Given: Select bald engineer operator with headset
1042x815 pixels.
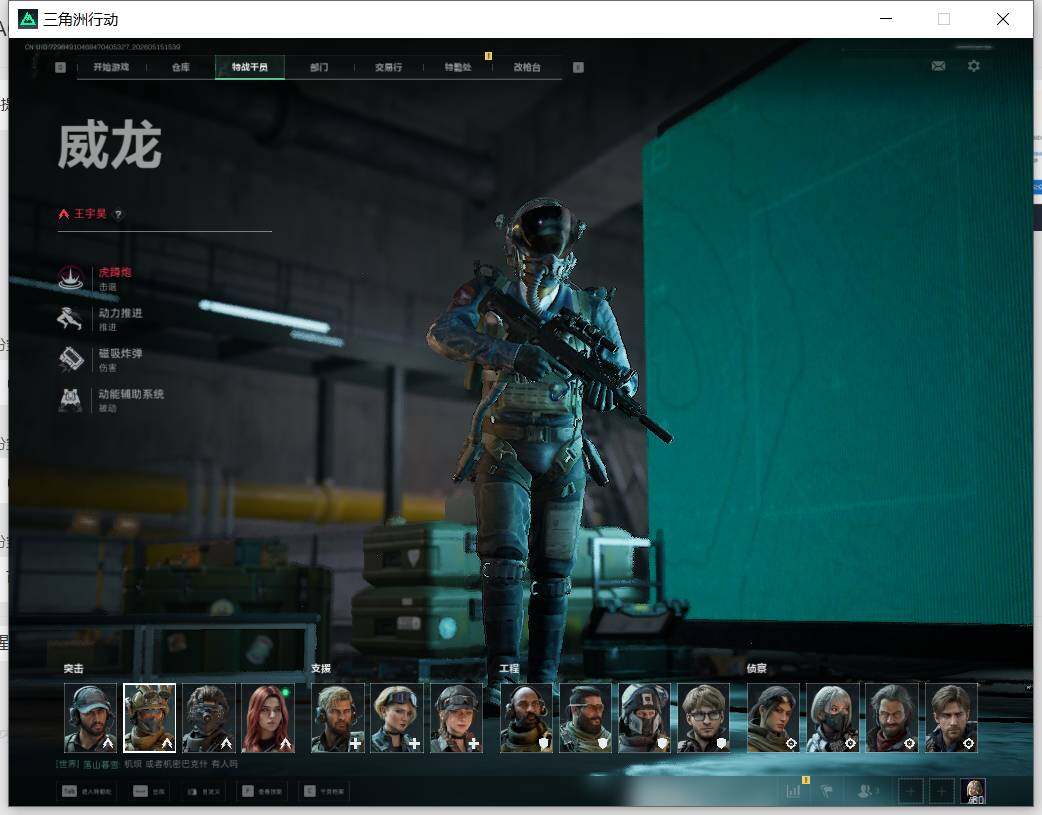Looking at the screenshot, I should (x=526, y=718).
